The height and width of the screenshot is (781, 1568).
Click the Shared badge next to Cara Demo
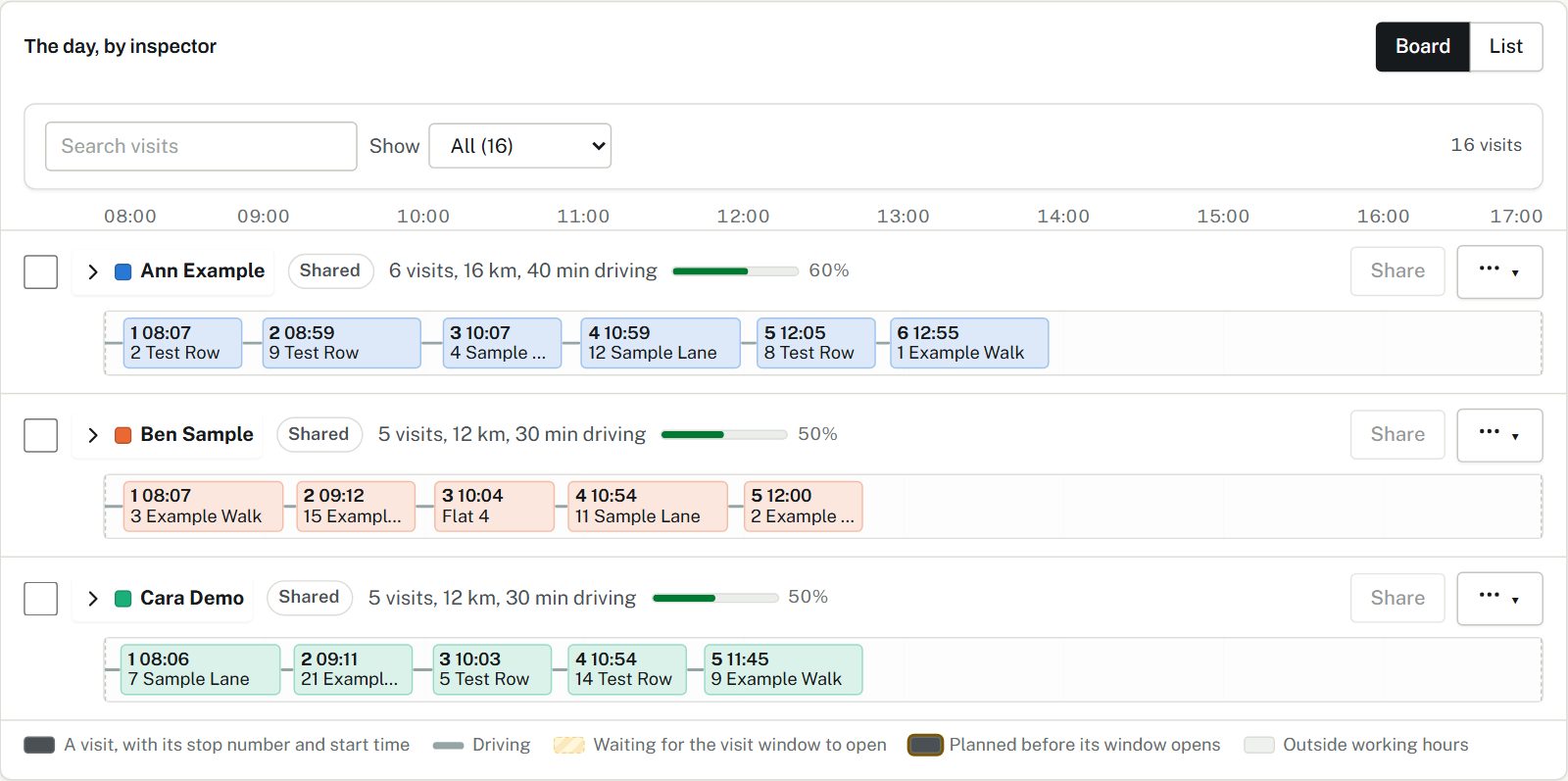tap(310, 597)
